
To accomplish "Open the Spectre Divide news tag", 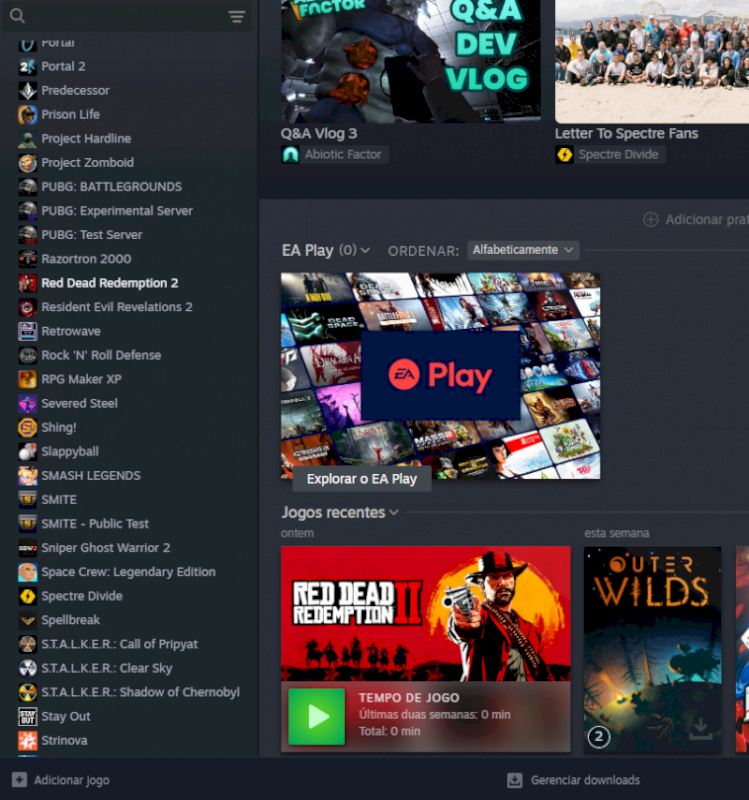I will click(x=610, y=155).
